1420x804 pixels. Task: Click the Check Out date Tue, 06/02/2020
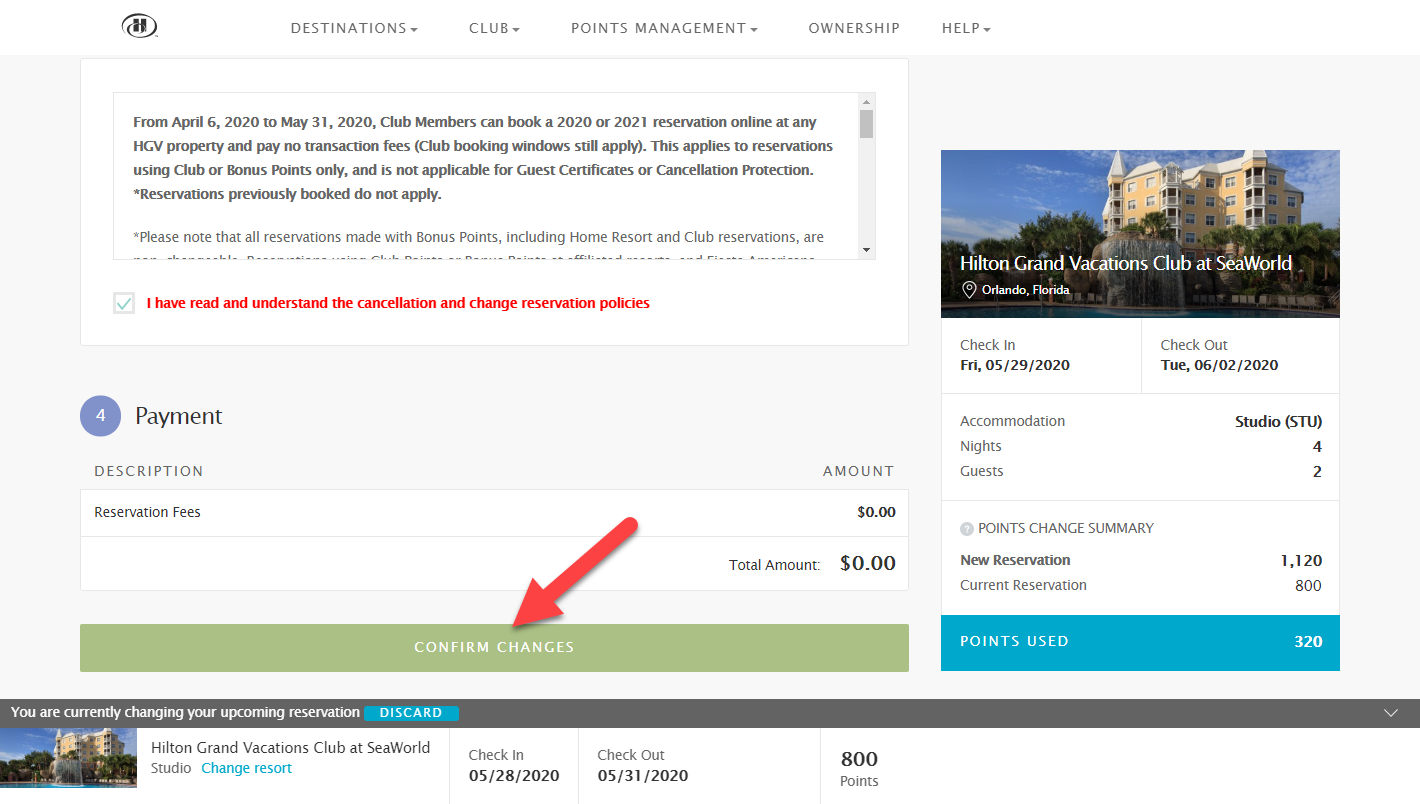pos(1219,365)
